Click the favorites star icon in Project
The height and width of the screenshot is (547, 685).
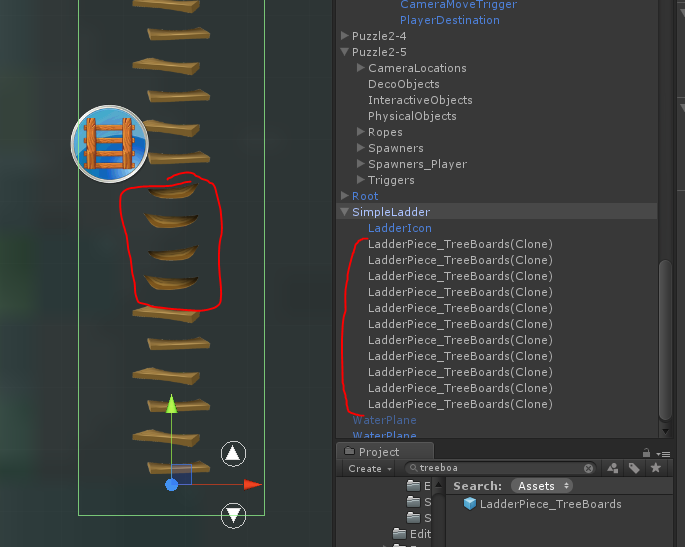(x=656, y=468)
